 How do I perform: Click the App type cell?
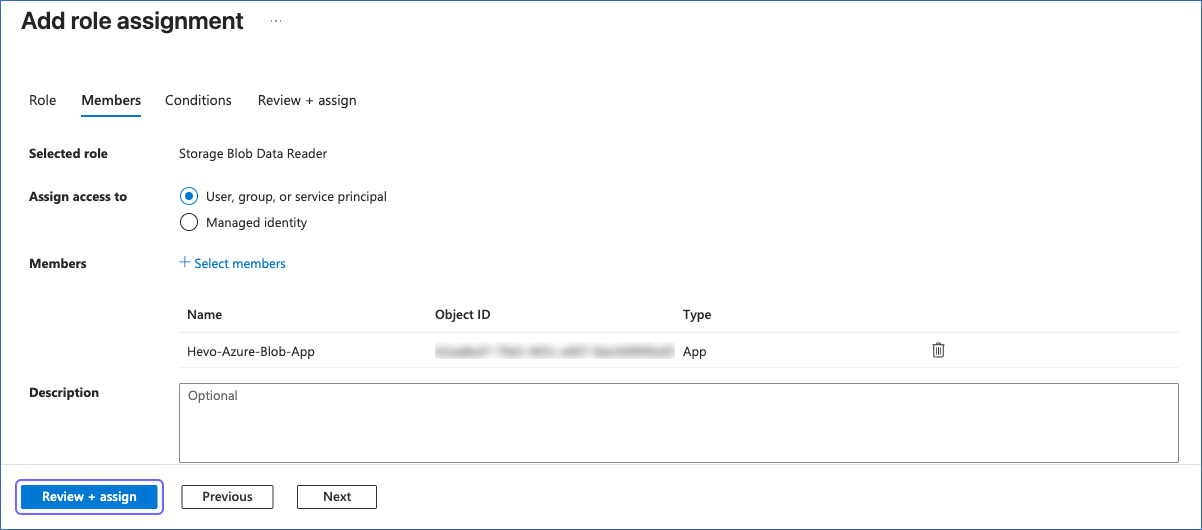click(x=695, y=351)
